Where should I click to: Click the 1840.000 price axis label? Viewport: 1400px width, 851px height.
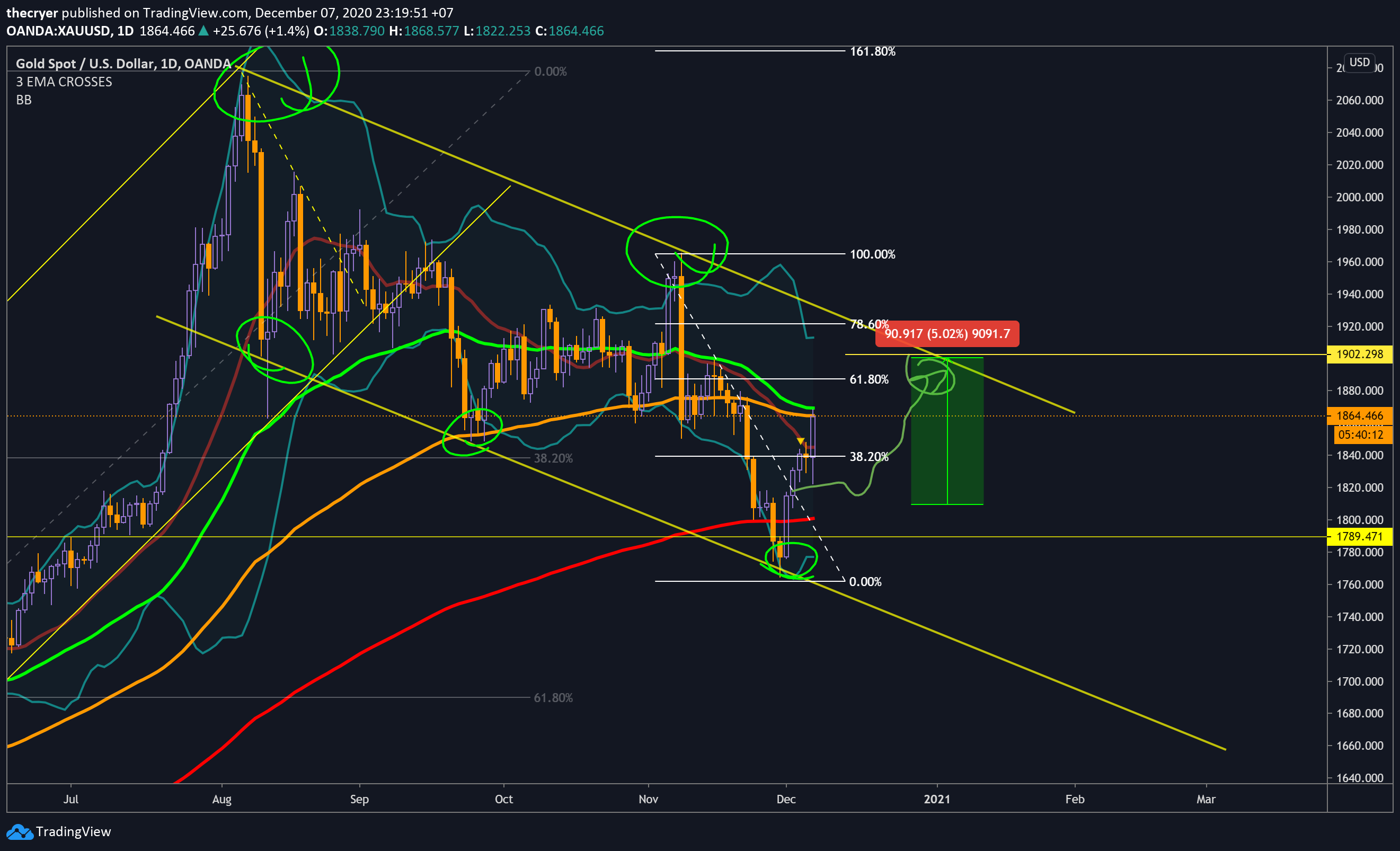pos(1359,455)
